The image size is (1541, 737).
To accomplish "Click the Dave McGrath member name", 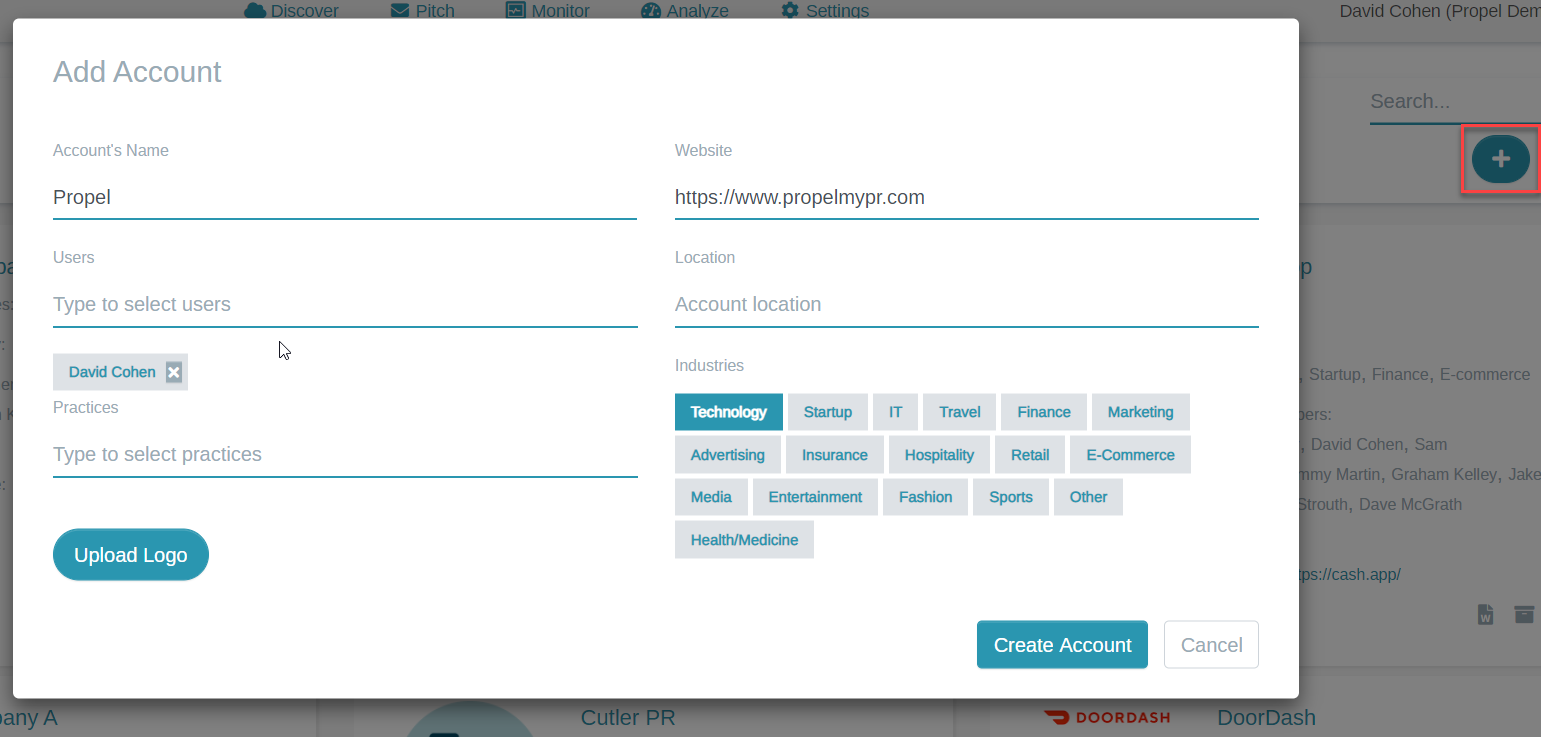I will (x=1412, y=504).
